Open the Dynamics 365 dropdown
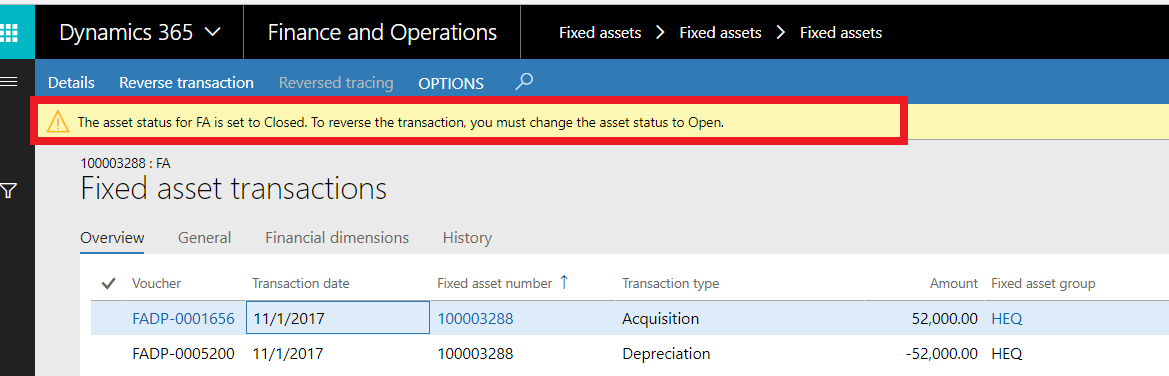Viewport: 1169px width, 376px height. click(139, 33)
